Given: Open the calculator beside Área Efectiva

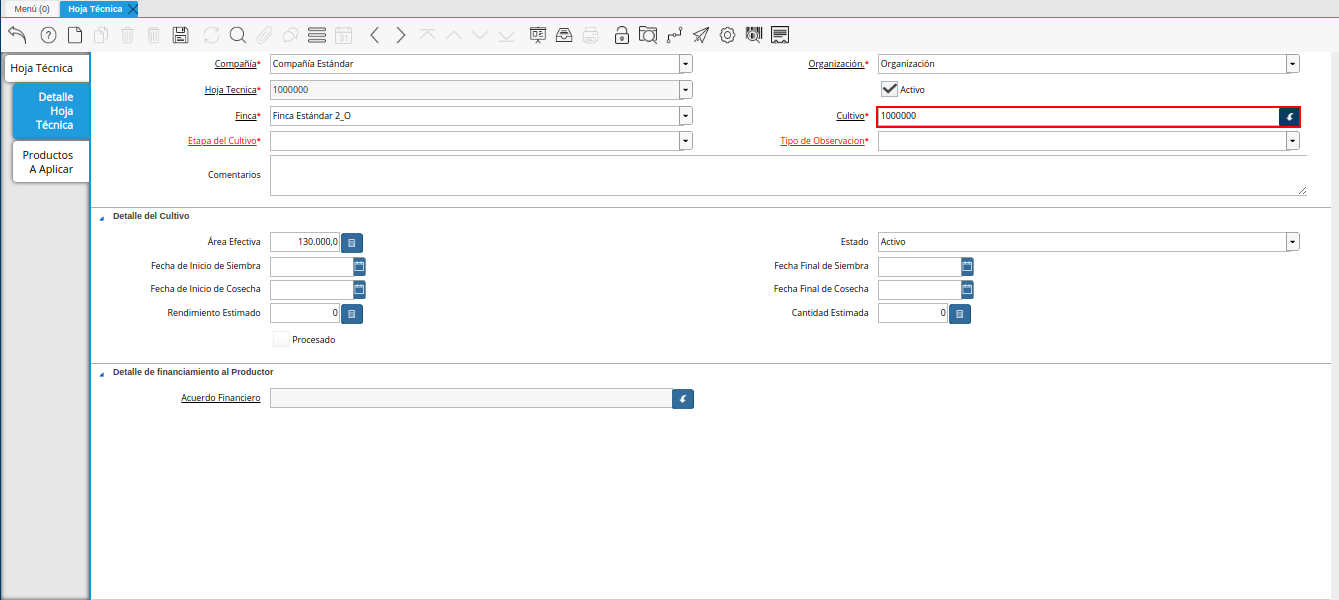Looking at the screenshot, I should coord(352,242).
